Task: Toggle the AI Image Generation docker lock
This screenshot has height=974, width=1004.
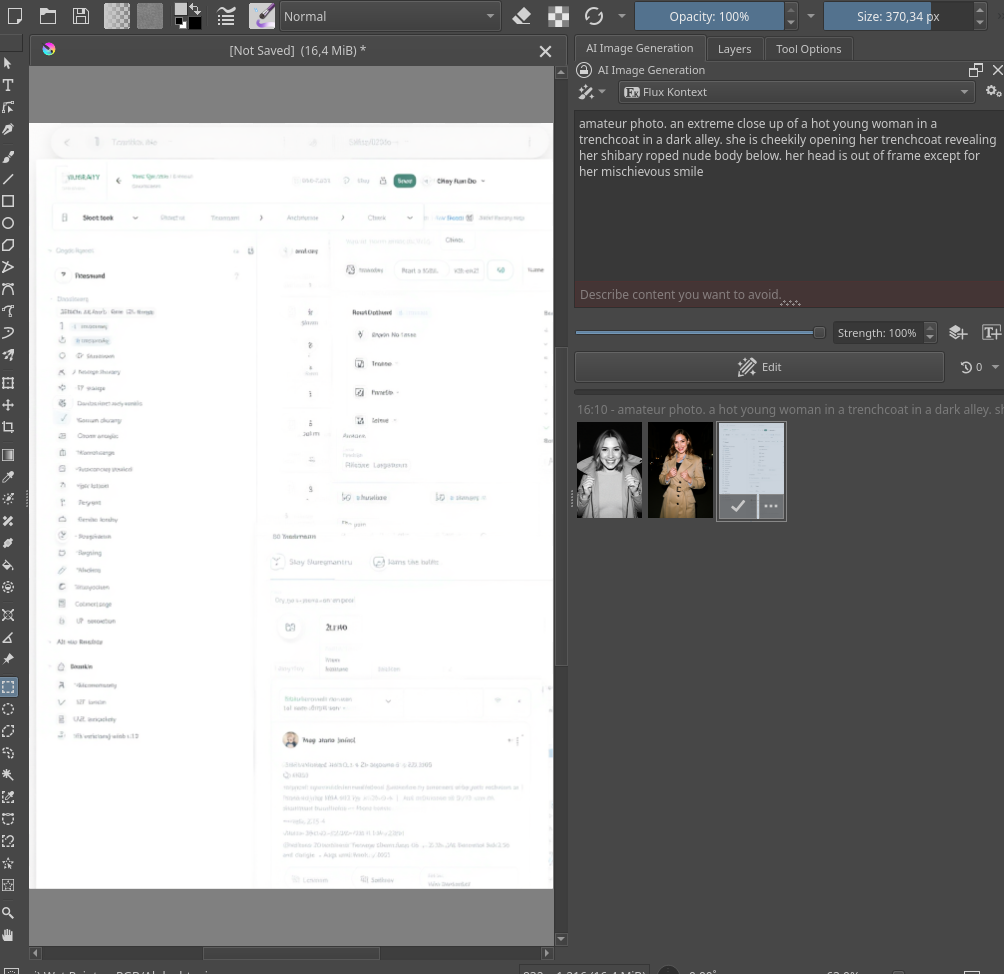Action: [x=584, y=70]
